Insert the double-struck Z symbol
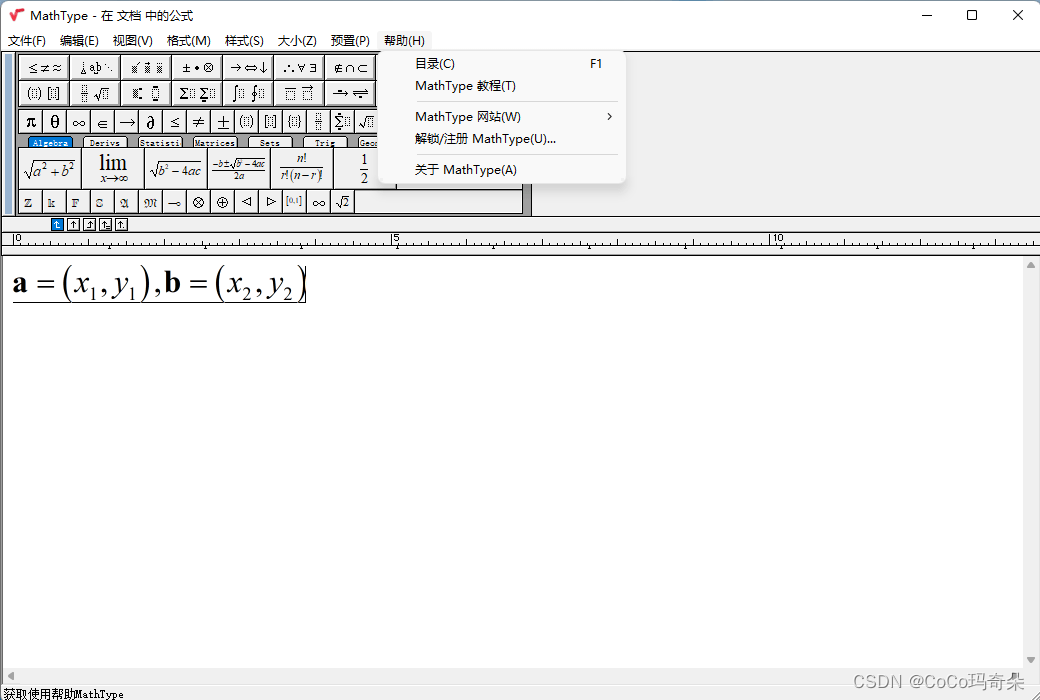 click(x=29, y=202)
